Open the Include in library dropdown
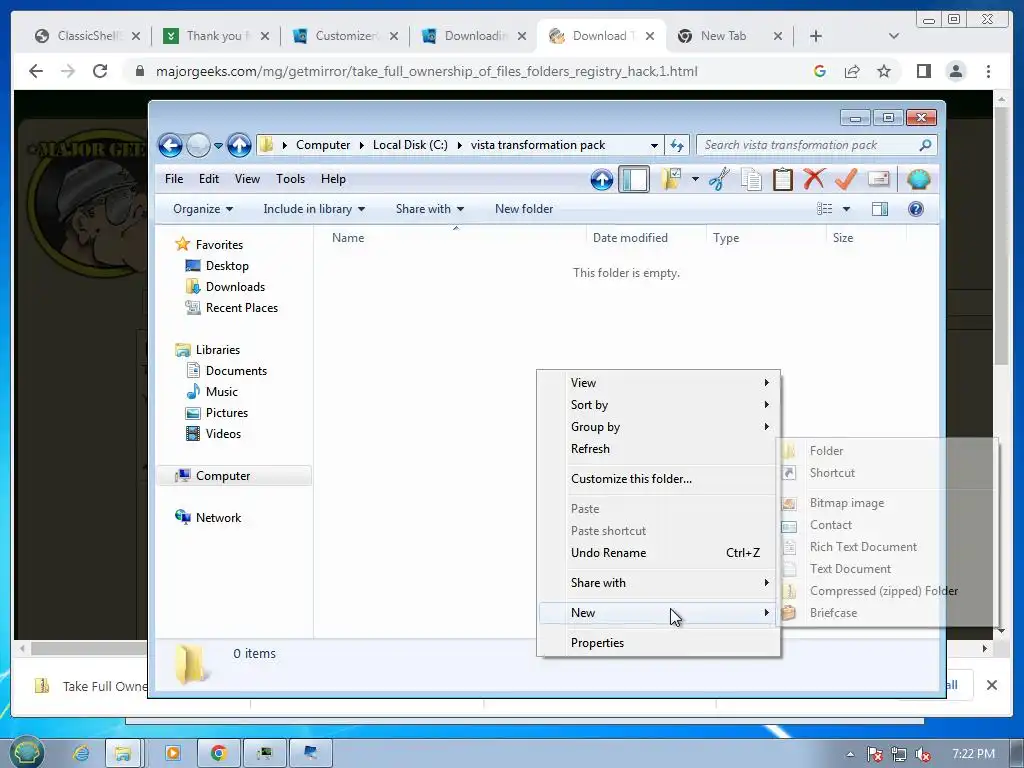 (314, 209)
